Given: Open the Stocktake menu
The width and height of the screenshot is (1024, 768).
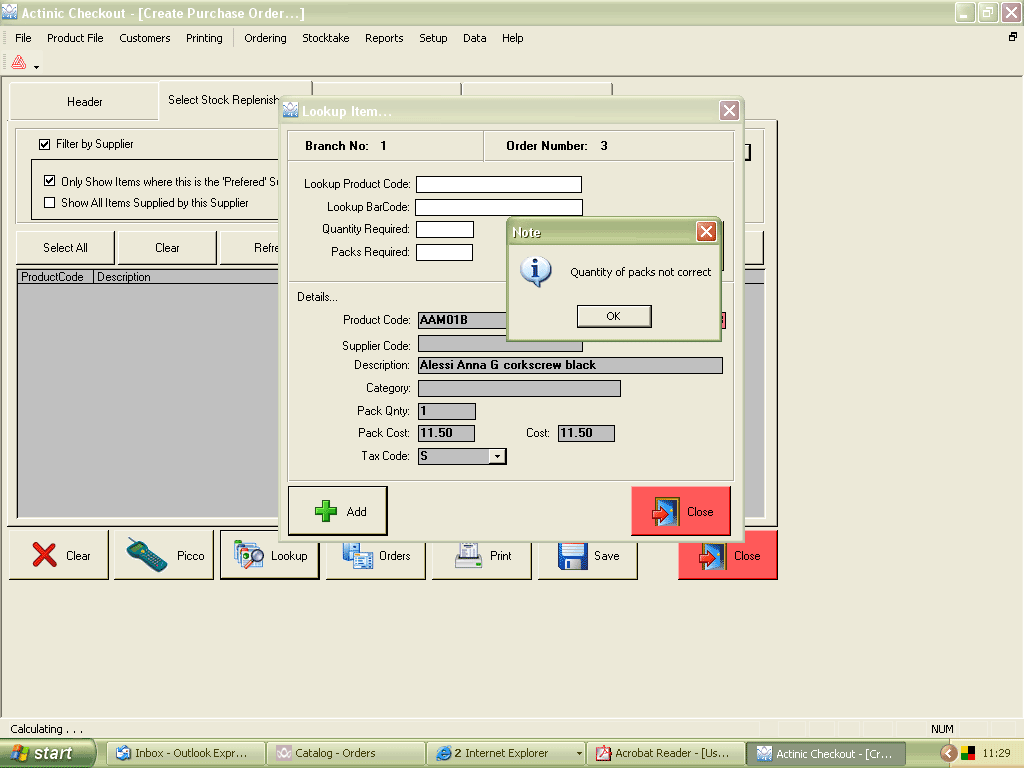Looking at the screenshot, I should pos(325,38).
